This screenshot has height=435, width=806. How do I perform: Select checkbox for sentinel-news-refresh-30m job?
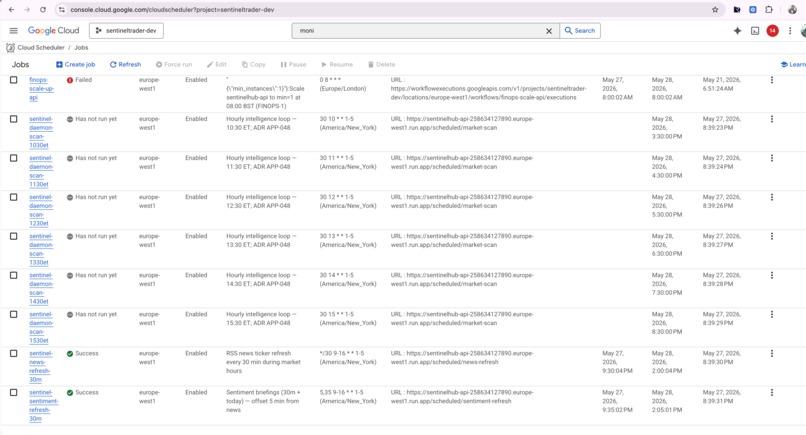(x=13, y=353)
